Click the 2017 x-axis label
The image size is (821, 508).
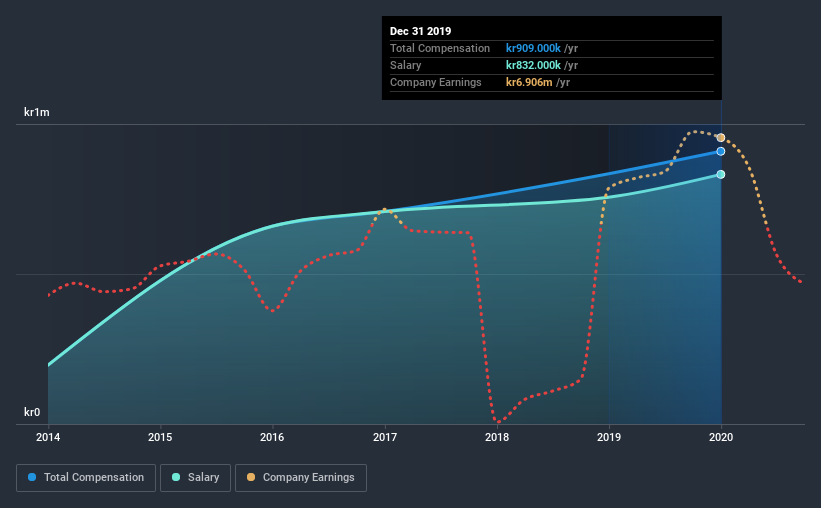(x=384, y=437)
